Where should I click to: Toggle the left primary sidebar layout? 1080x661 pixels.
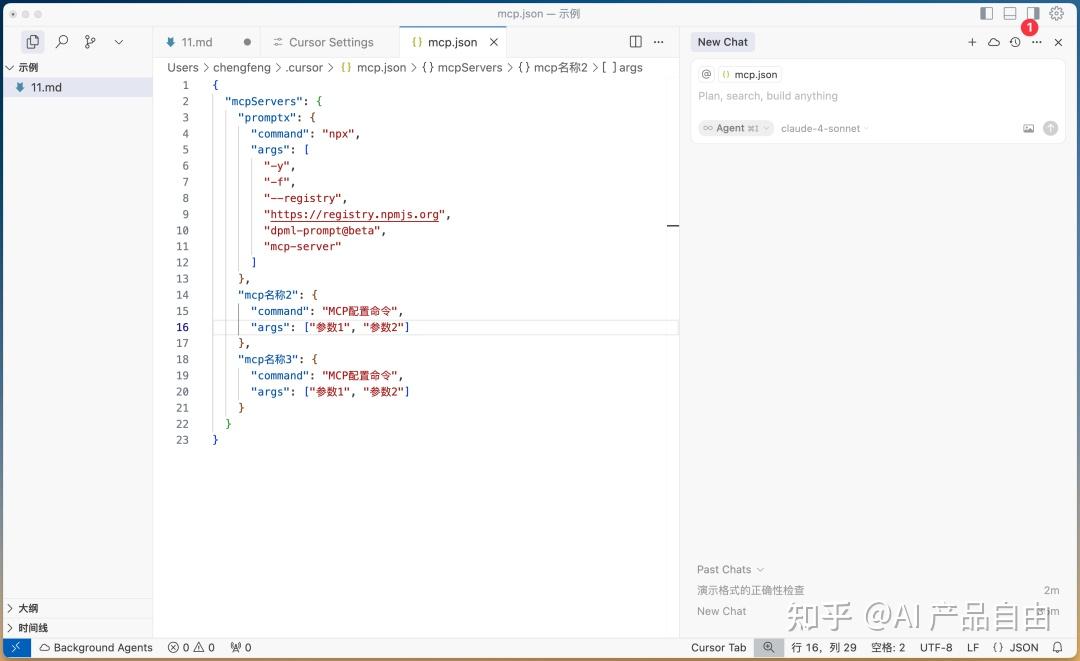pyautogui.click(x=986, y=13)
